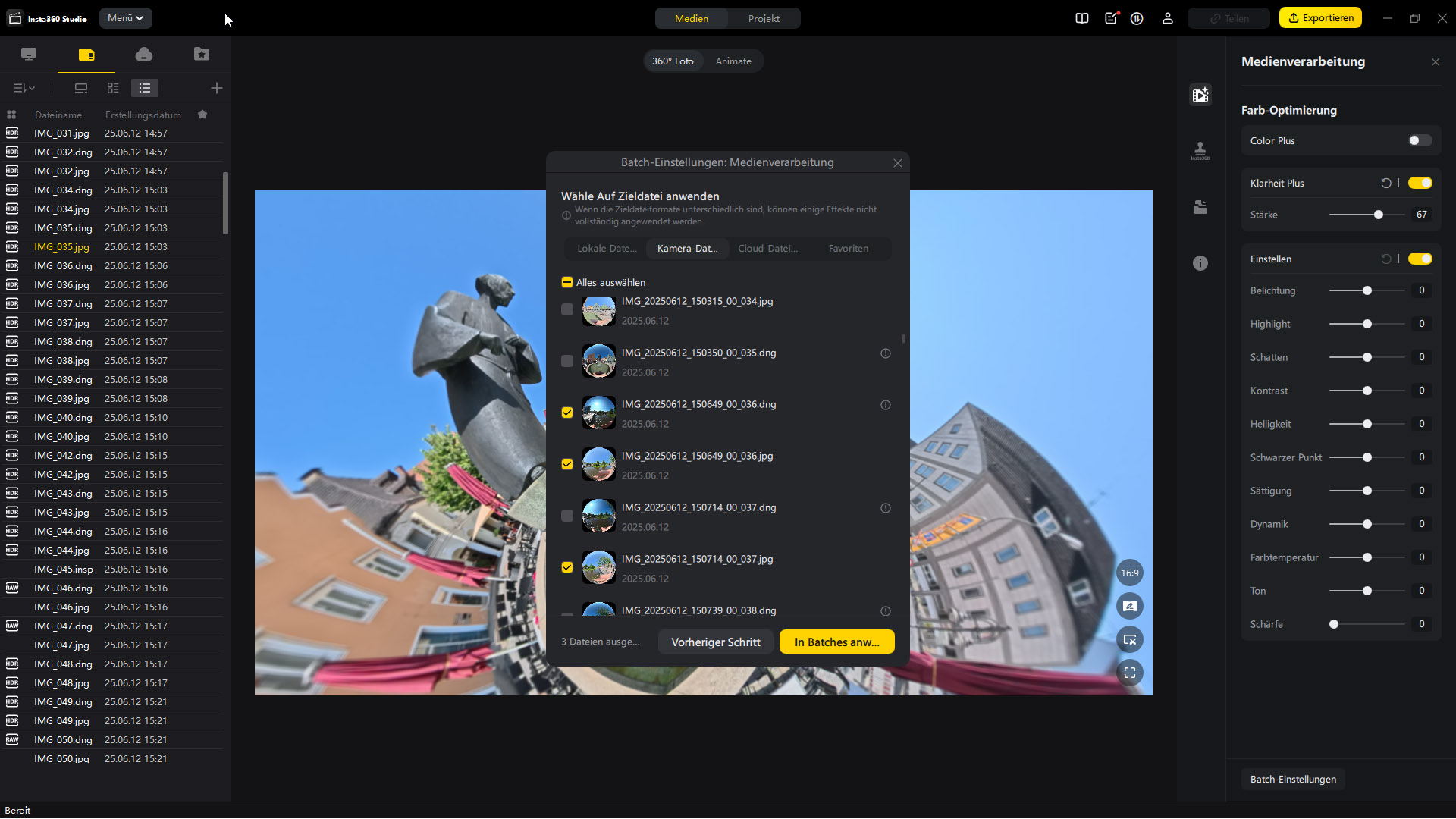Image resolution: width=1456 pixels, height=819 pixels.
Task: Expand the sort options dropdown
Action: 24,89
